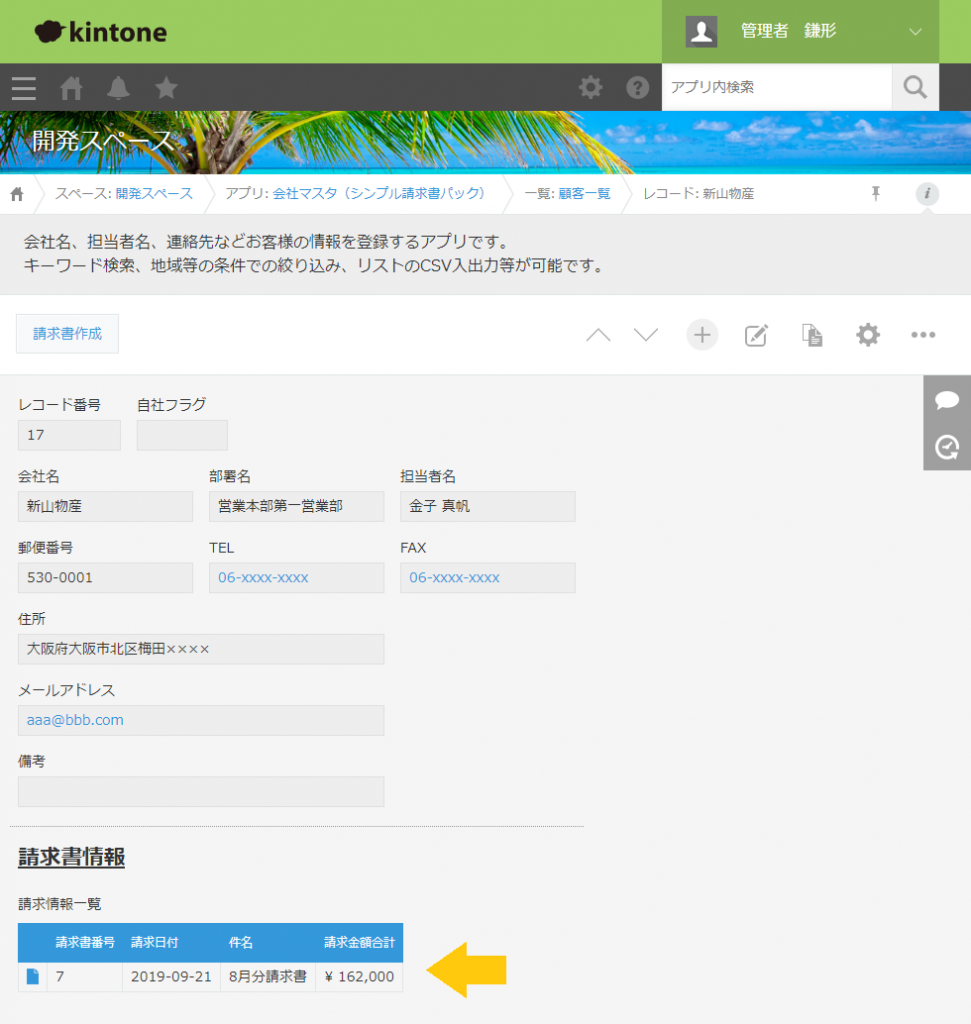
Task: Go to the next record arrow
Action: point(646,335)
